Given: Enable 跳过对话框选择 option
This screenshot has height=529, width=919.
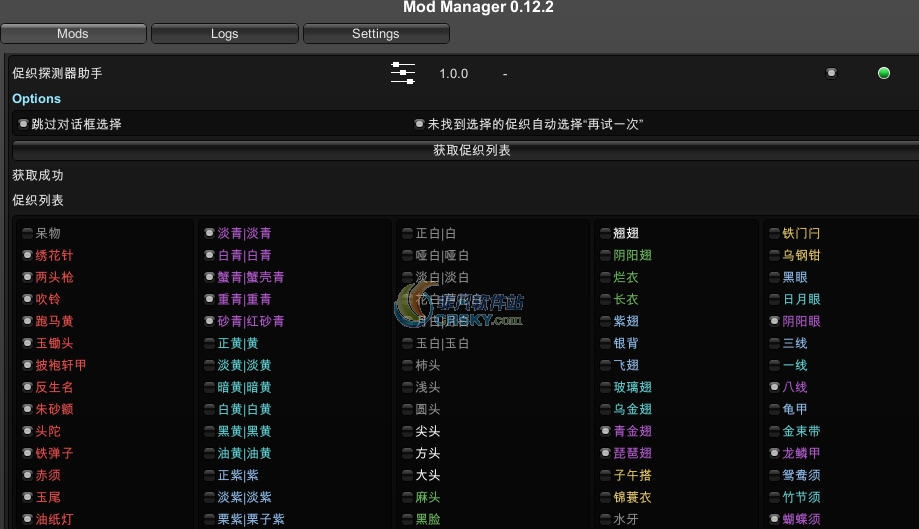Looking at the screenshot, I should 23,124.
